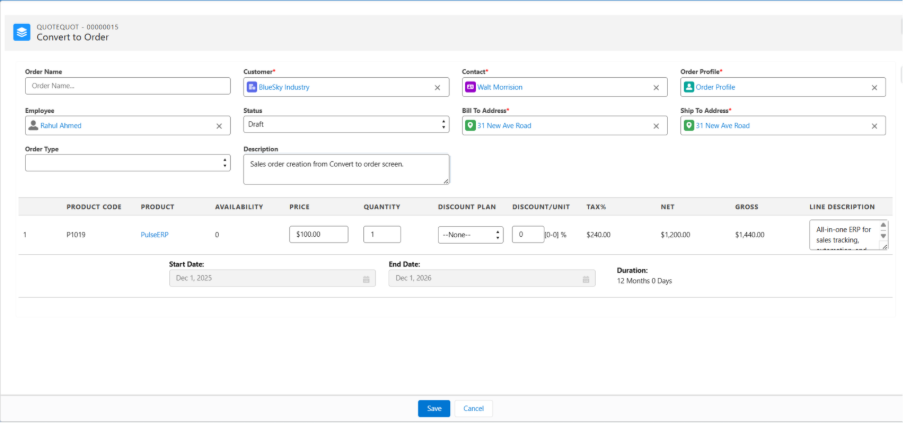Open the Status dropdown showing Draft

tap(346, 125)
